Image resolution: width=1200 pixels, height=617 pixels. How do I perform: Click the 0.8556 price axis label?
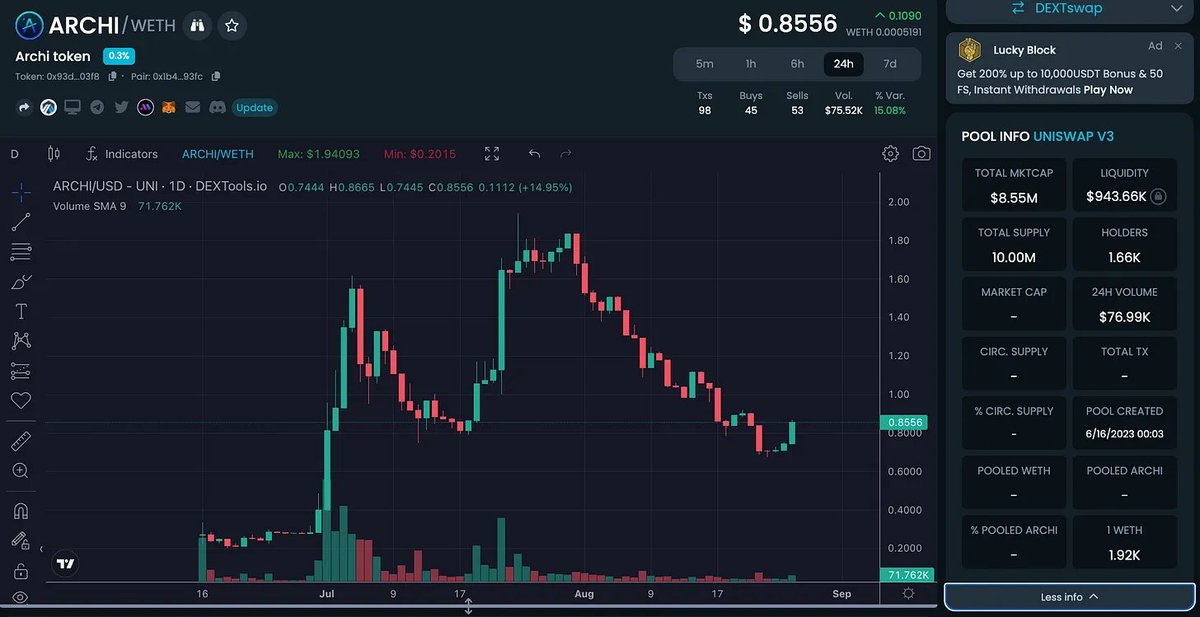click(906, 422)
